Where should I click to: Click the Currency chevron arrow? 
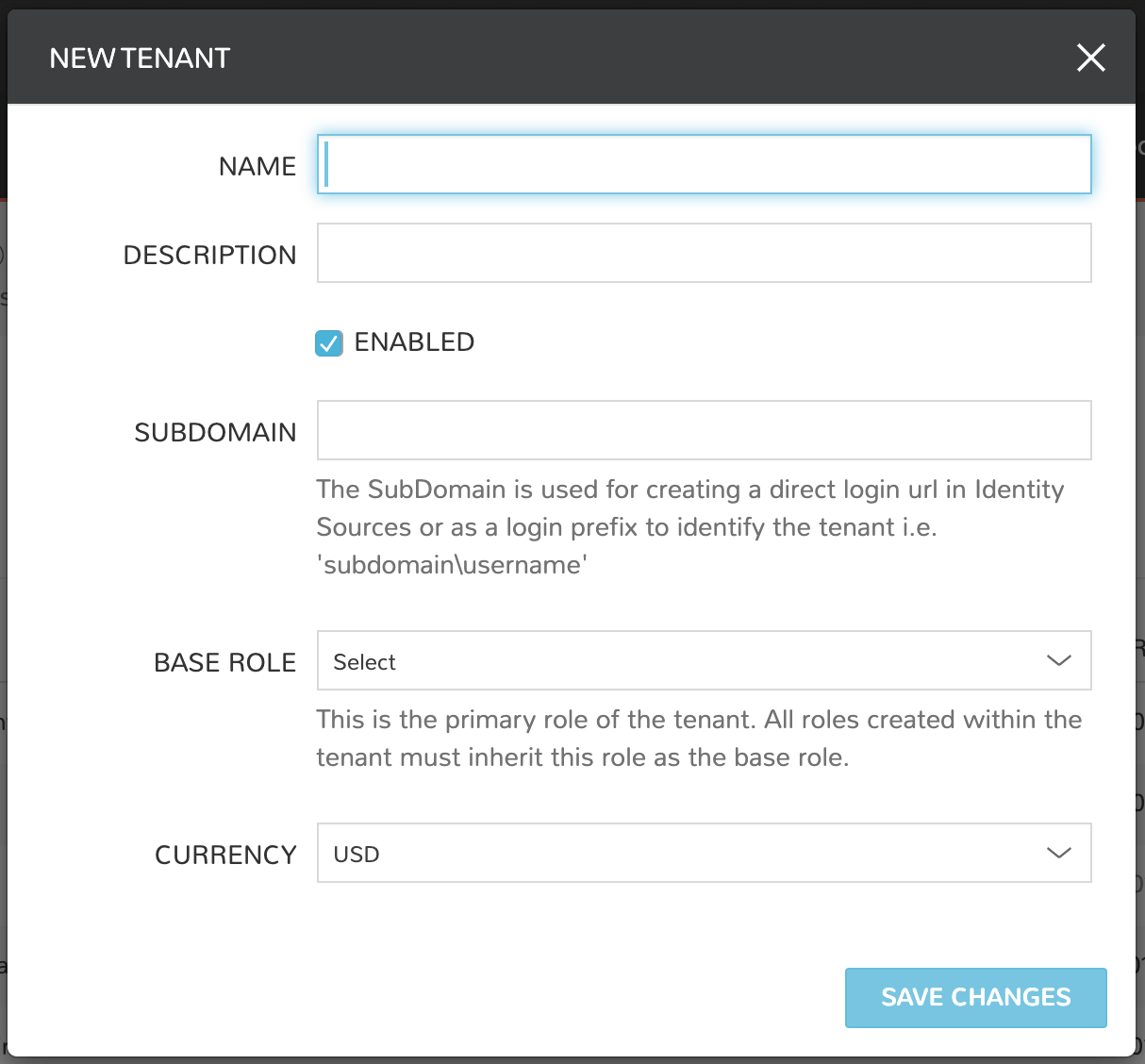coord(1058,853)
